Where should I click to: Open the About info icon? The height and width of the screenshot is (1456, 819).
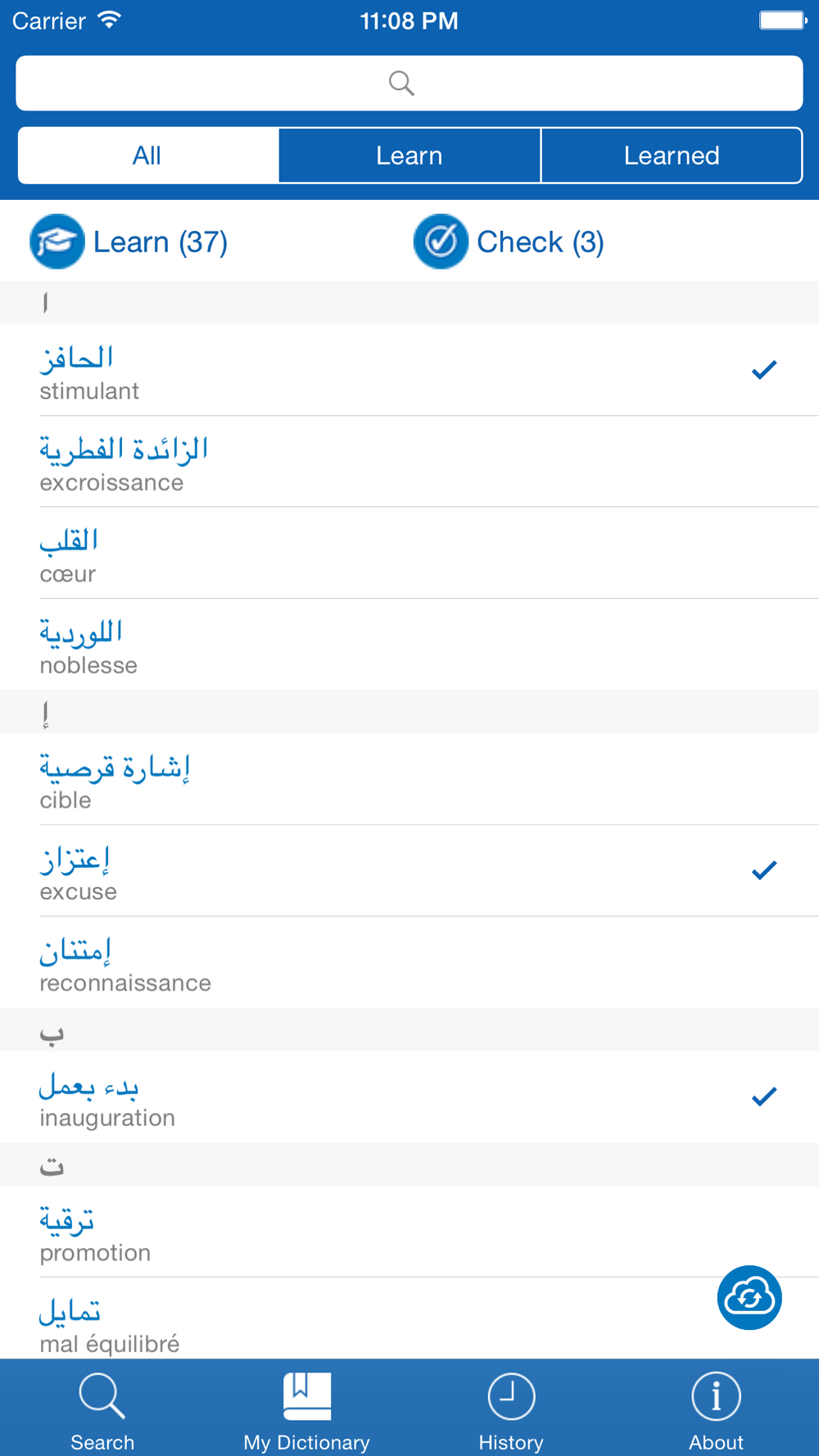[716, 1396]
